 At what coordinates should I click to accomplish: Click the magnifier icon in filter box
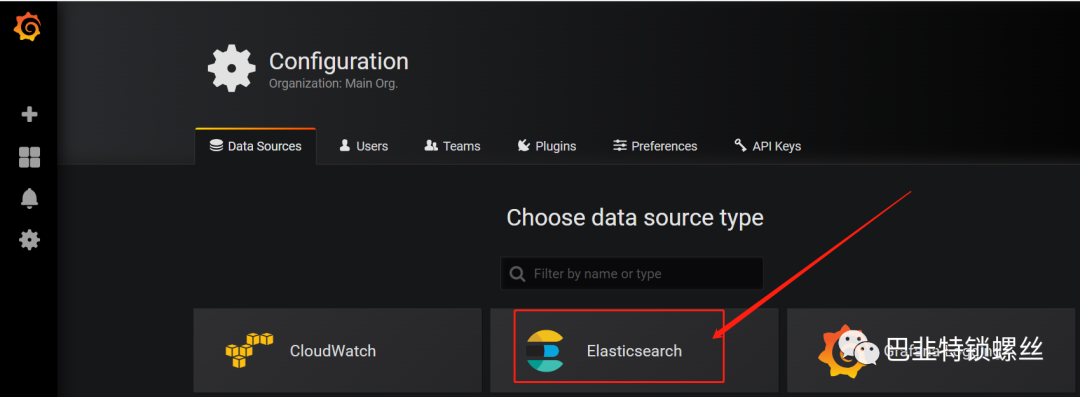click(x=517, y=274)
